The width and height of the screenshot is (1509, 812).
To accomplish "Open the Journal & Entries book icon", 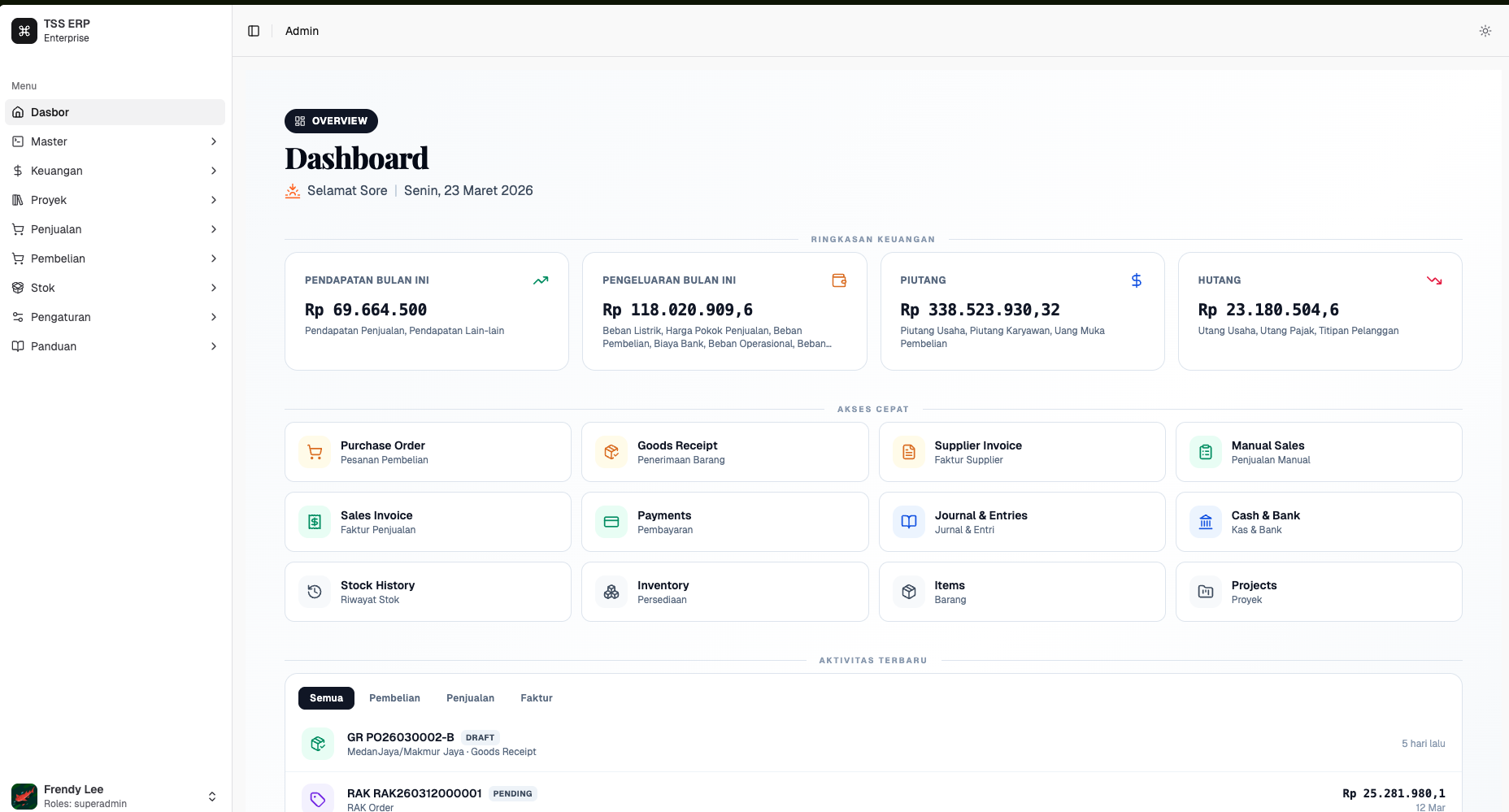I will point(908,522).
